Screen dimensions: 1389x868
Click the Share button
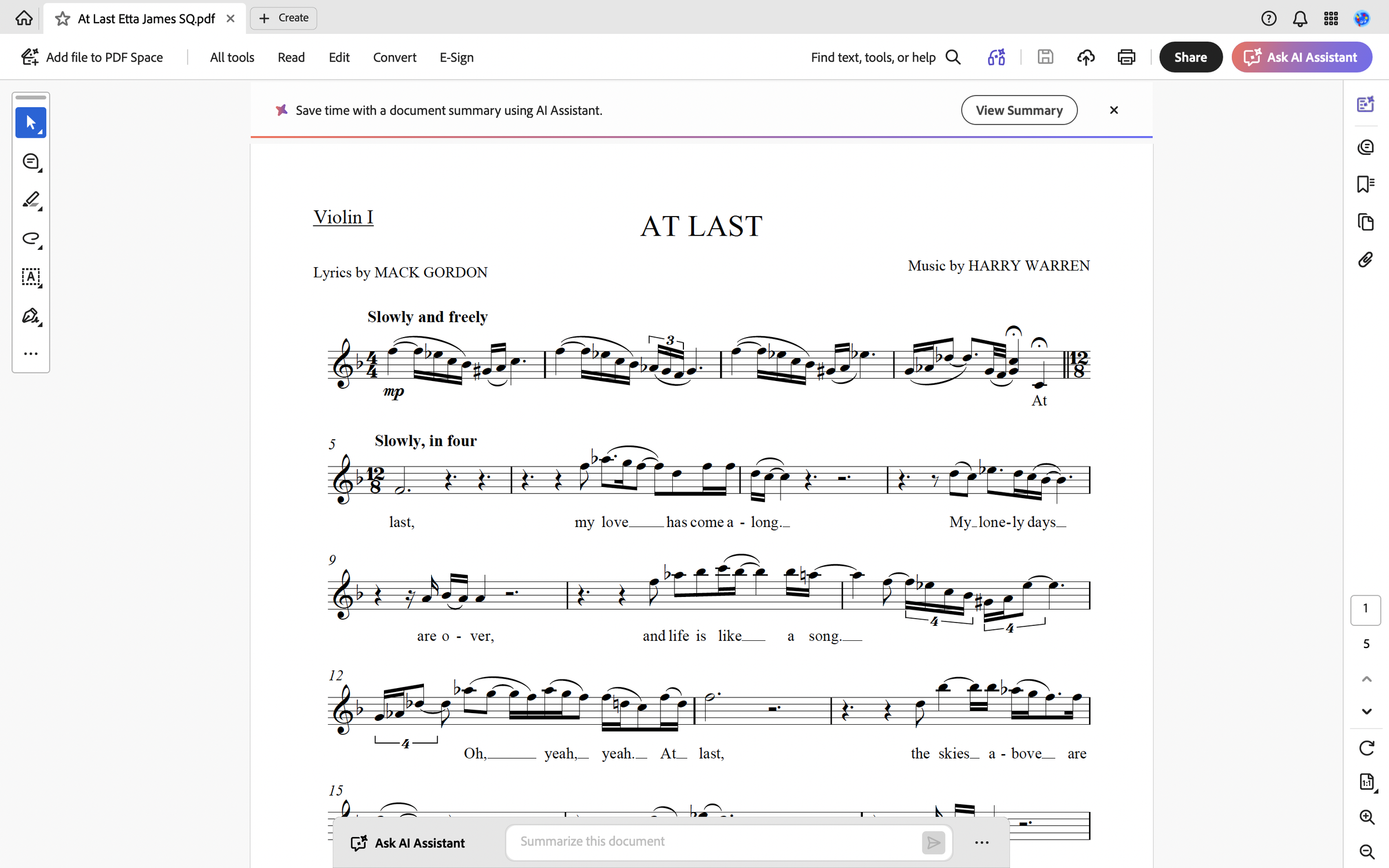tap(1190, 57)
